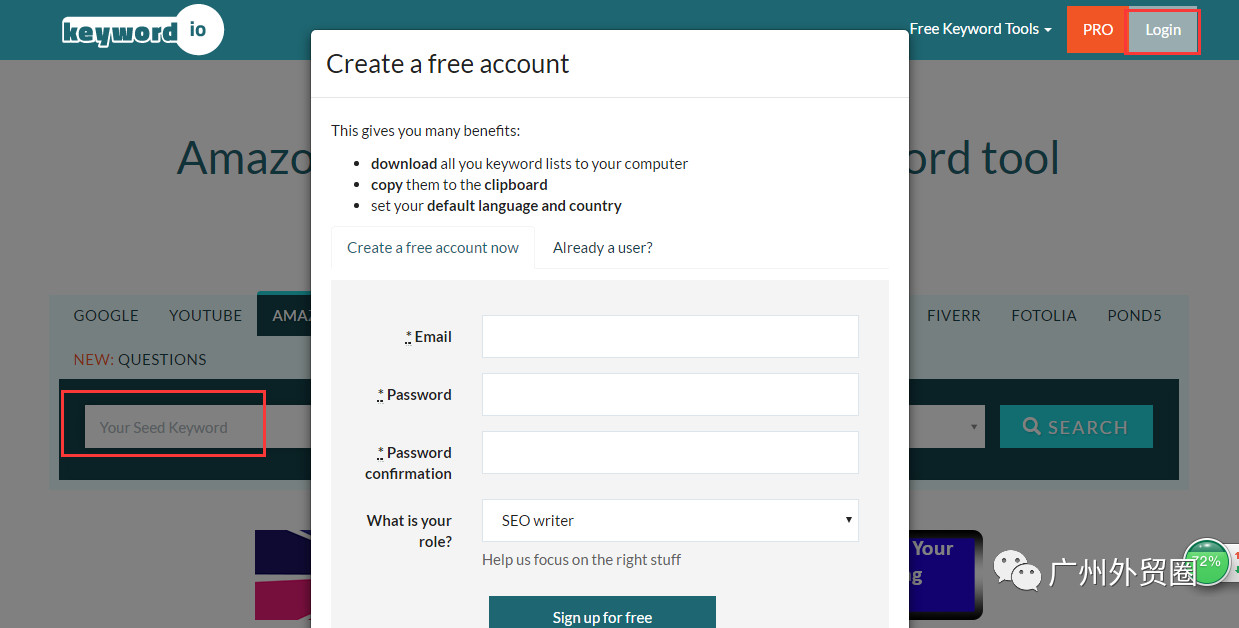Click the keyword.io logo

coord(142,30)
